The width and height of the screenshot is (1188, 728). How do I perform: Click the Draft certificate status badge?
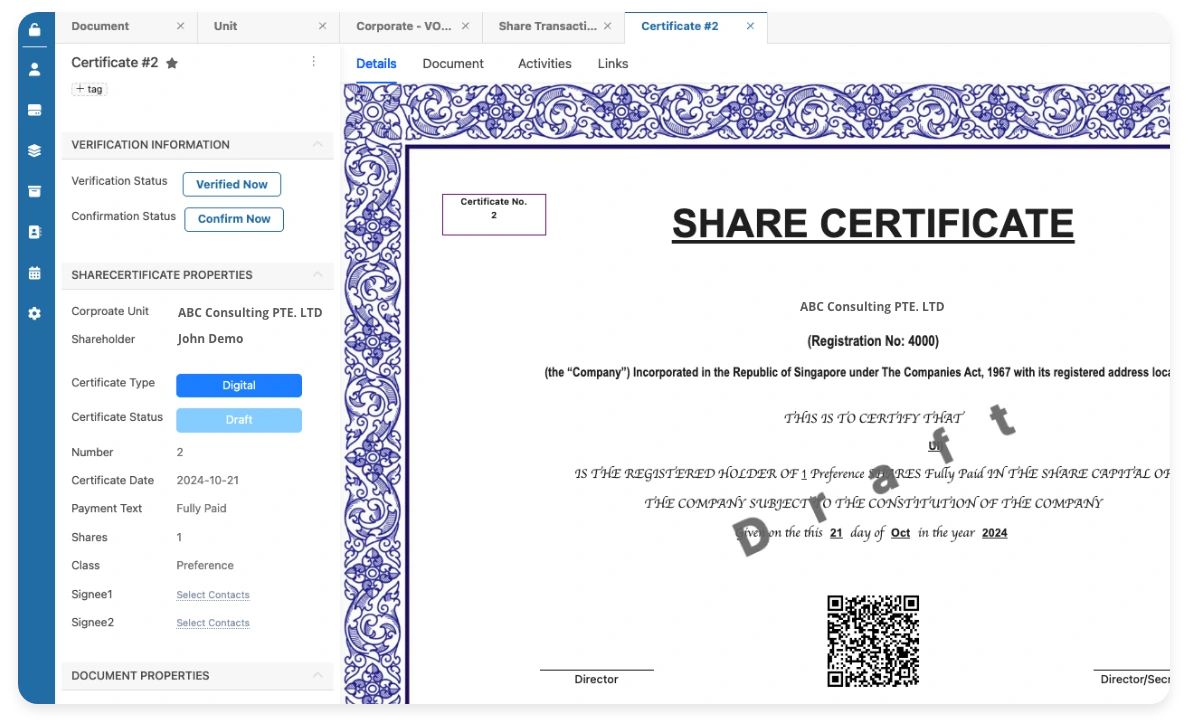click(239, 420)
